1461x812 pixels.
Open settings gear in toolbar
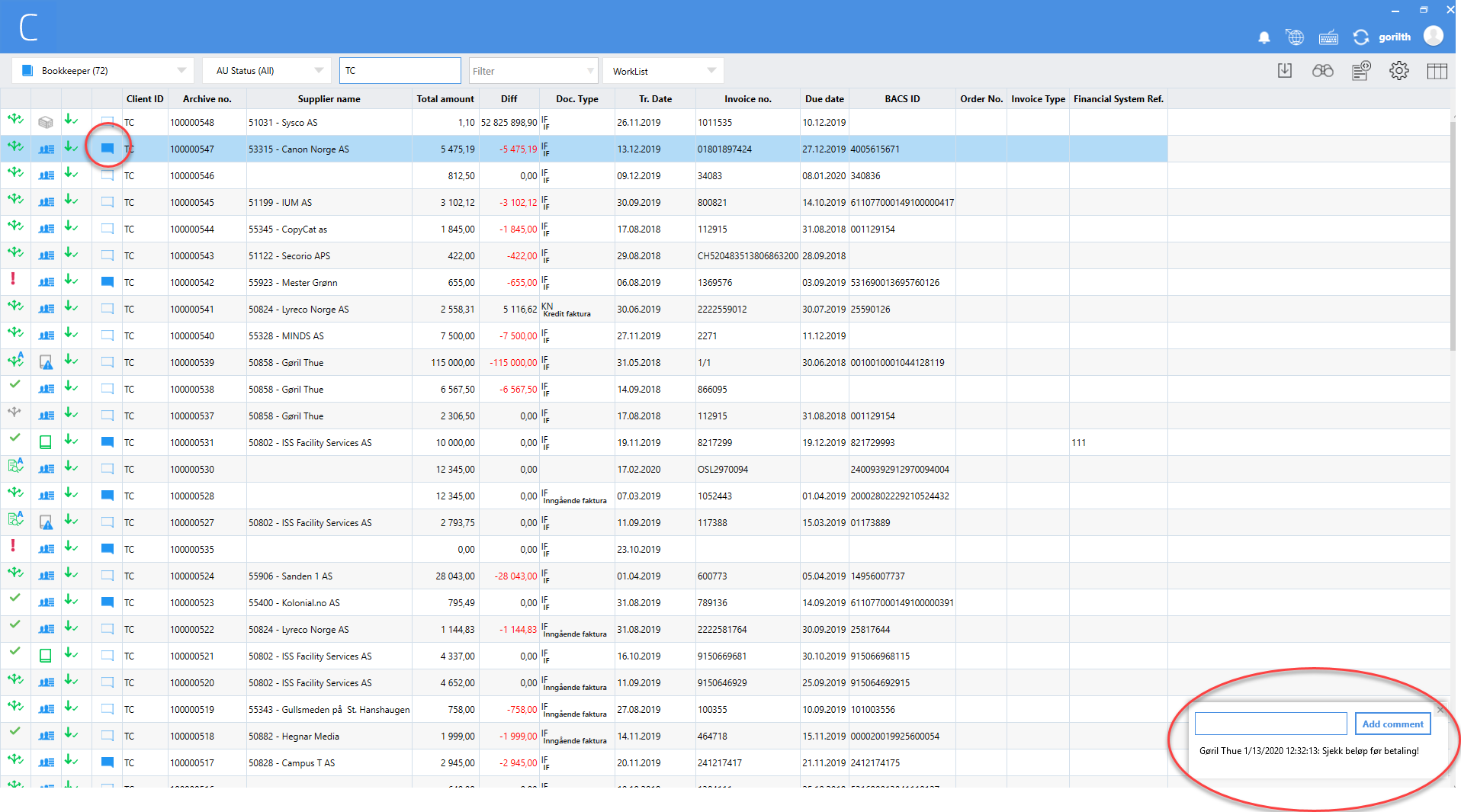[x=1398, y=71]
